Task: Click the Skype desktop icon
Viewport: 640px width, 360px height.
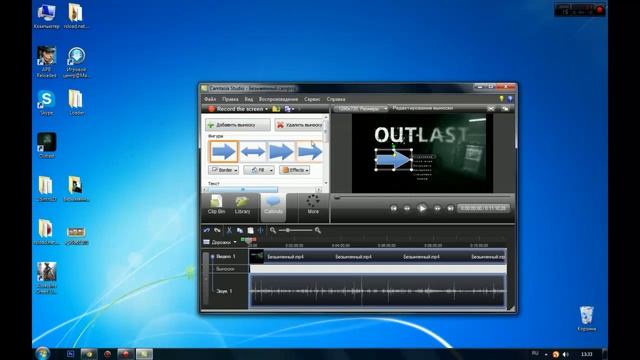Action: [47, 102]
